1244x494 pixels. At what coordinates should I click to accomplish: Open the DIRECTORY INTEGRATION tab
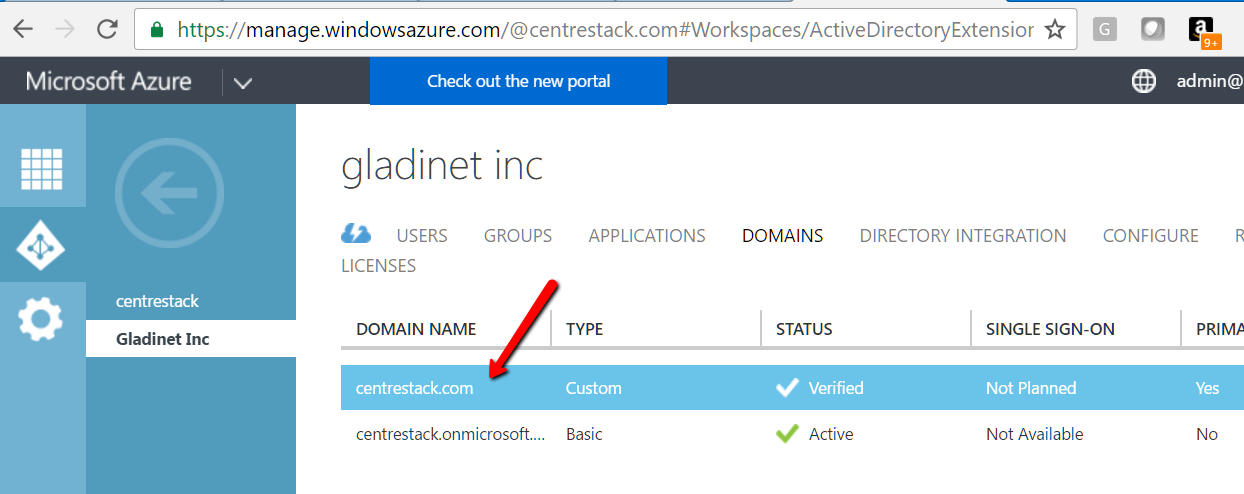[x=963, y=236]
